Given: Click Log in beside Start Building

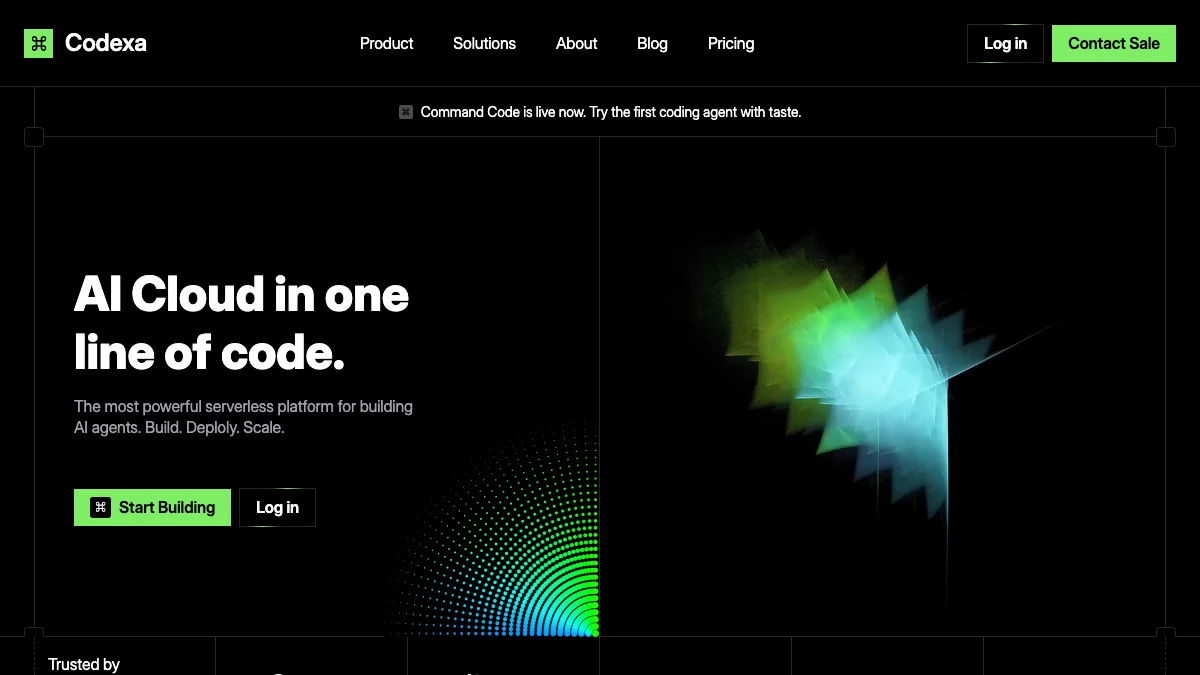Looking at the screenshot, I should point(277,507).
